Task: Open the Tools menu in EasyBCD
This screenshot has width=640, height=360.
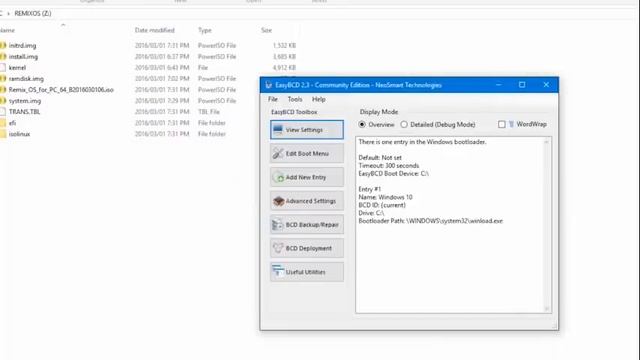Action: [x=295, y=99]
